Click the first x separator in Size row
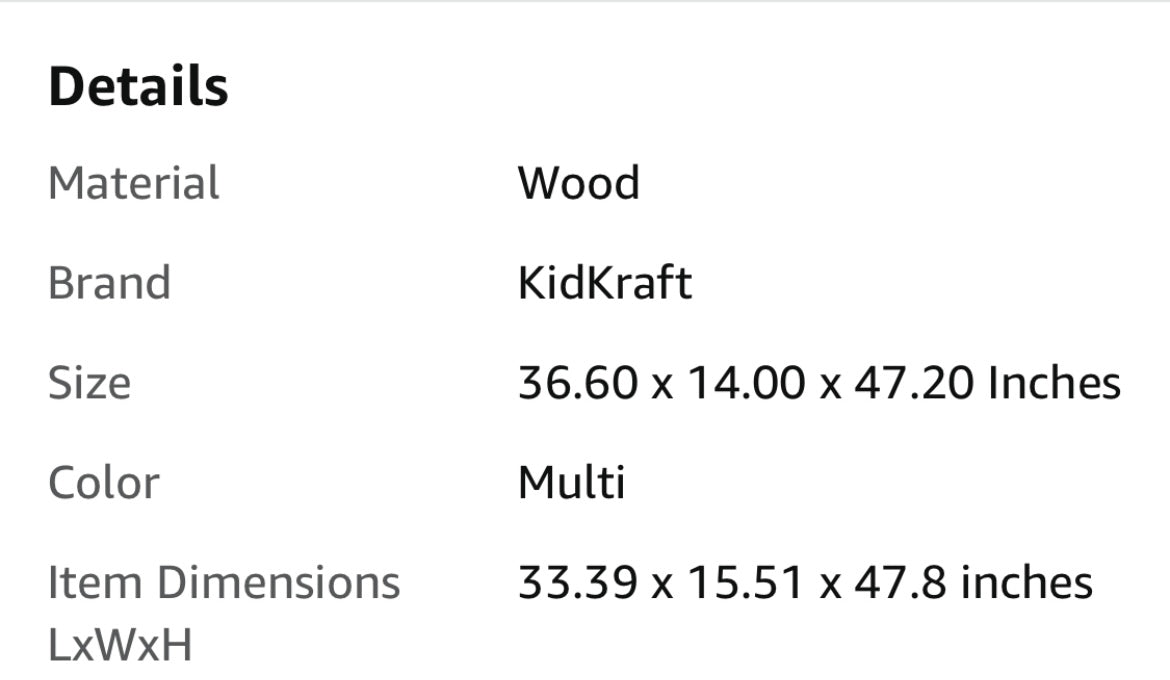The image size is (1170, 680). pyautogui.click(x=662, y=385)
